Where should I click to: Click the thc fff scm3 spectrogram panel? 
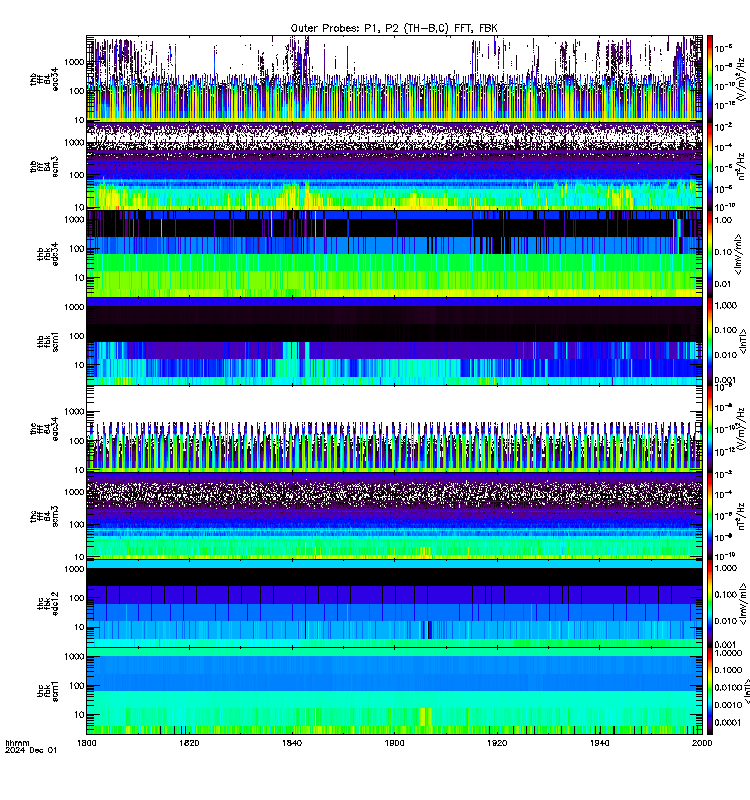tap(394, 516)
